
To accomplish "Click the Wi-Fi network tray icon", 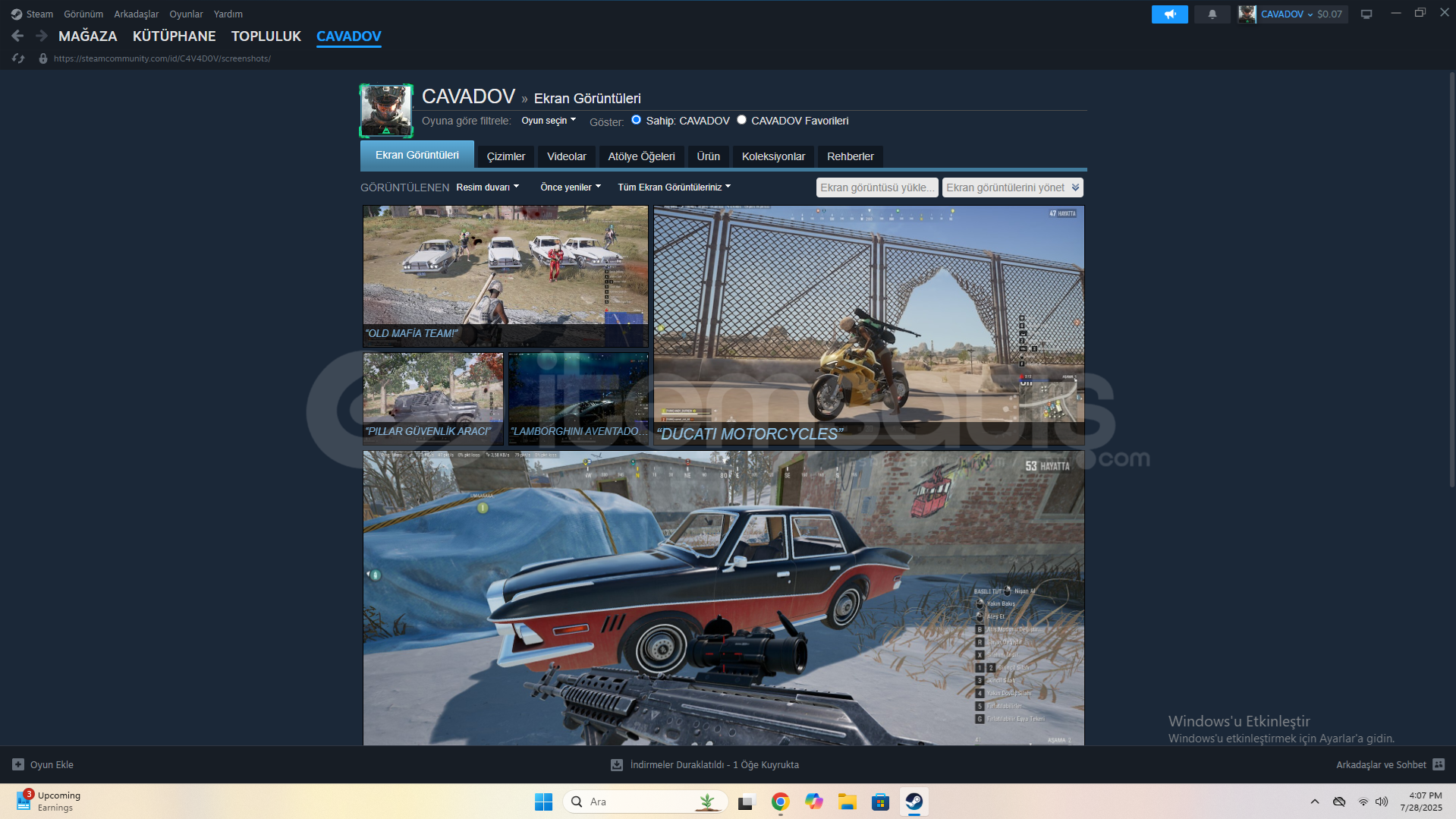I will (1363, 802).
